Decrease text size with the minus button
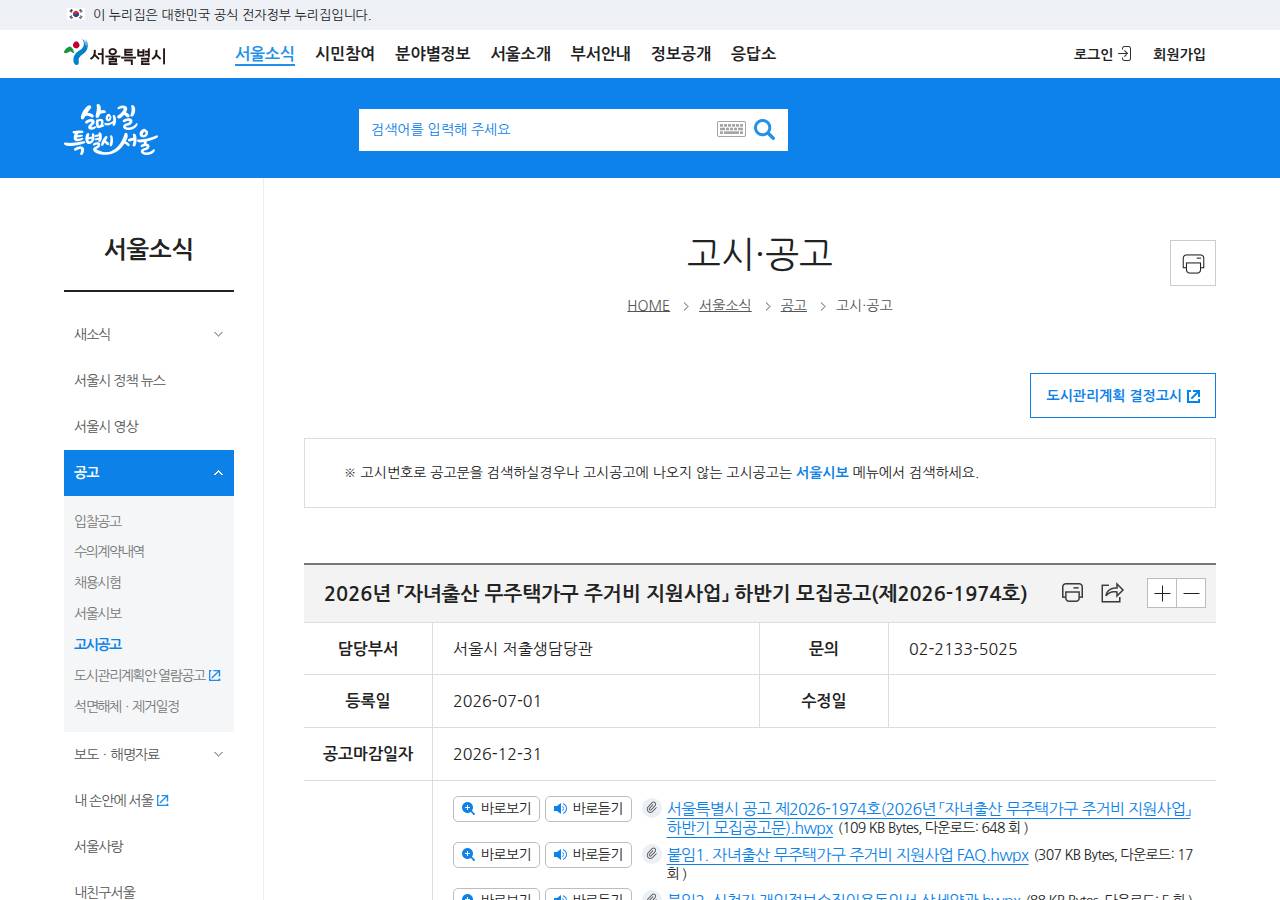 (x=1191, y=593)
